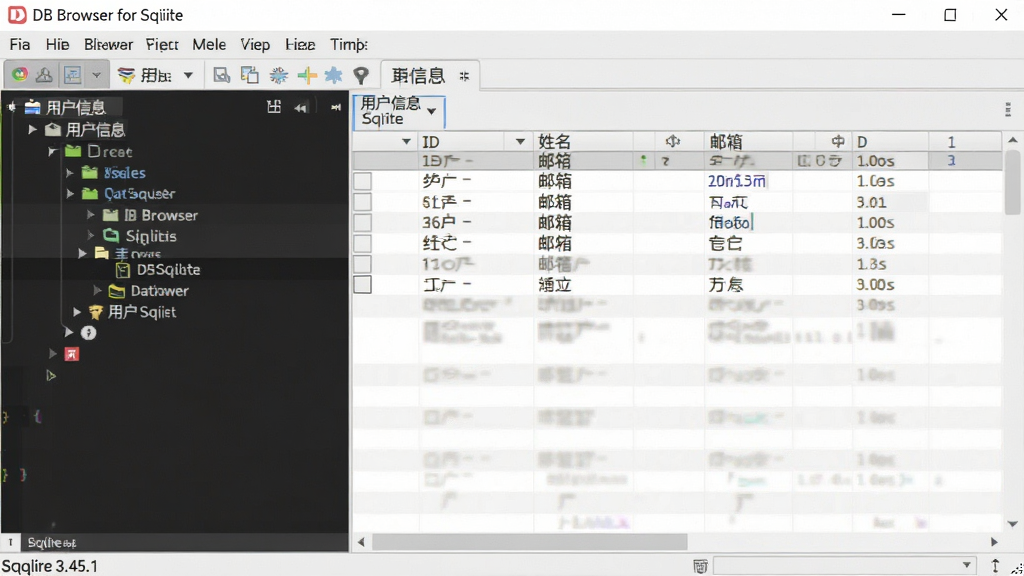1024x576 pixels.
Task: Open the dropdown arrow after the layers button
Action: [188, 75]
